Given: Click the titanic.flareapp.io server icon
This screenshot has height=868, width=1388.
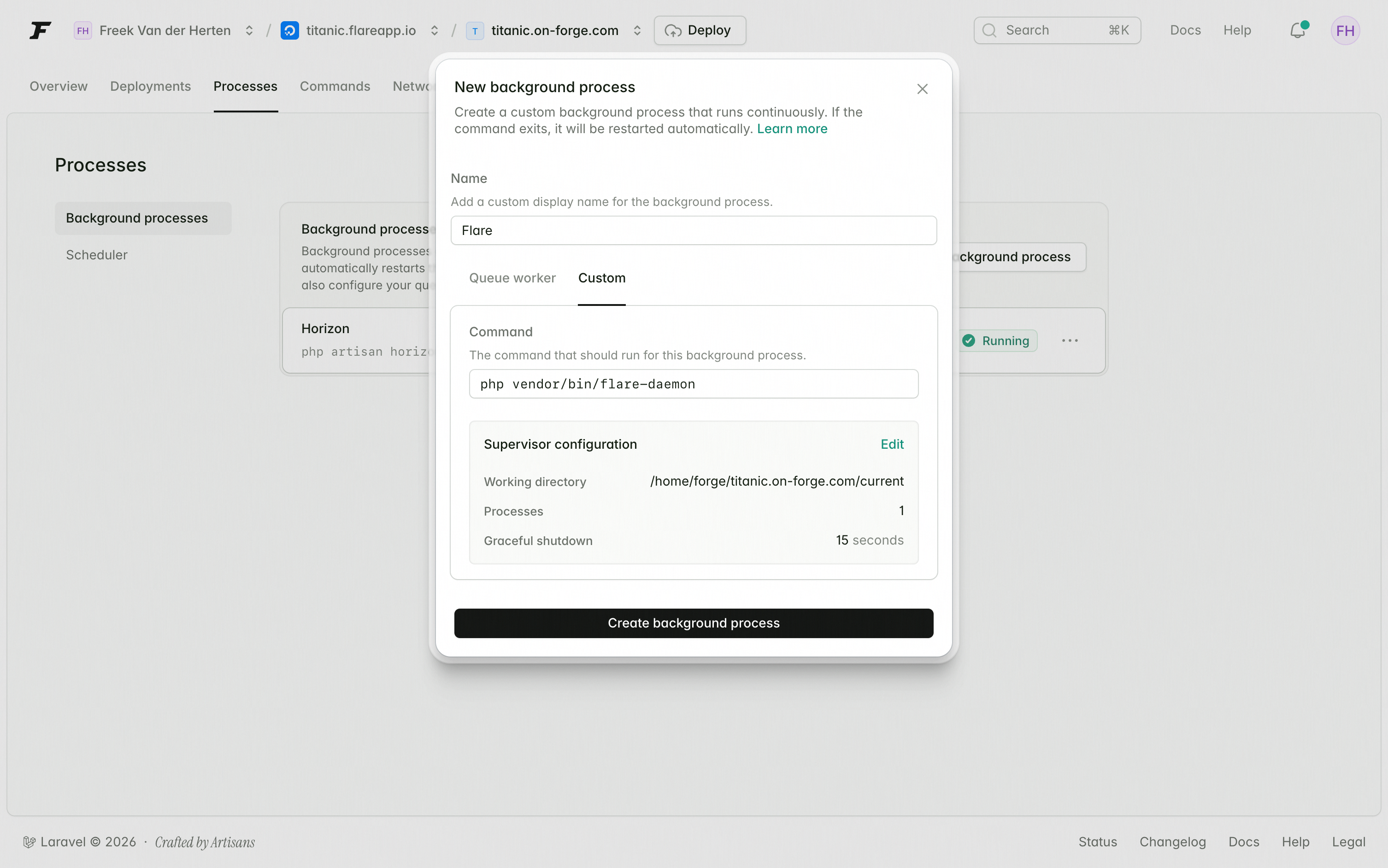Looking at the screenshot, I should [290, 30].
